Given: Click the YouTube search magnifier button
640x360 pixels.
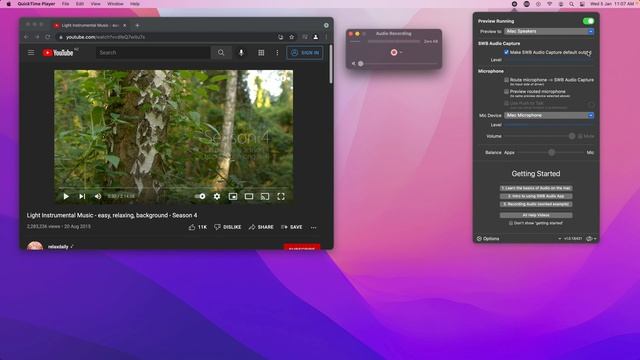Looking at the screenshot, I should (221, 53).
